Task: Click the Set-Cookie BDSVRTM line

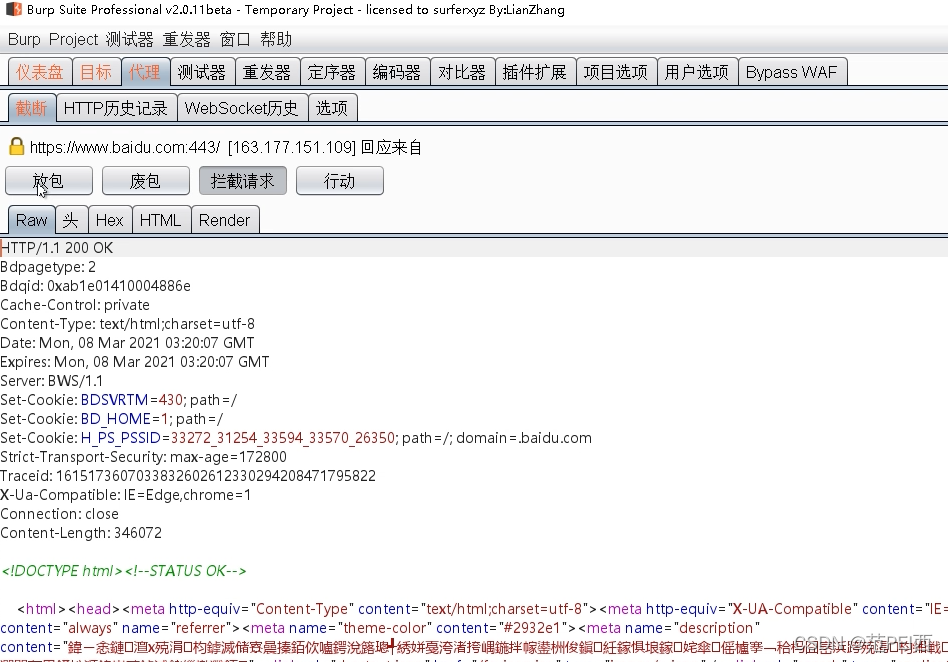Action: [118, 400]
